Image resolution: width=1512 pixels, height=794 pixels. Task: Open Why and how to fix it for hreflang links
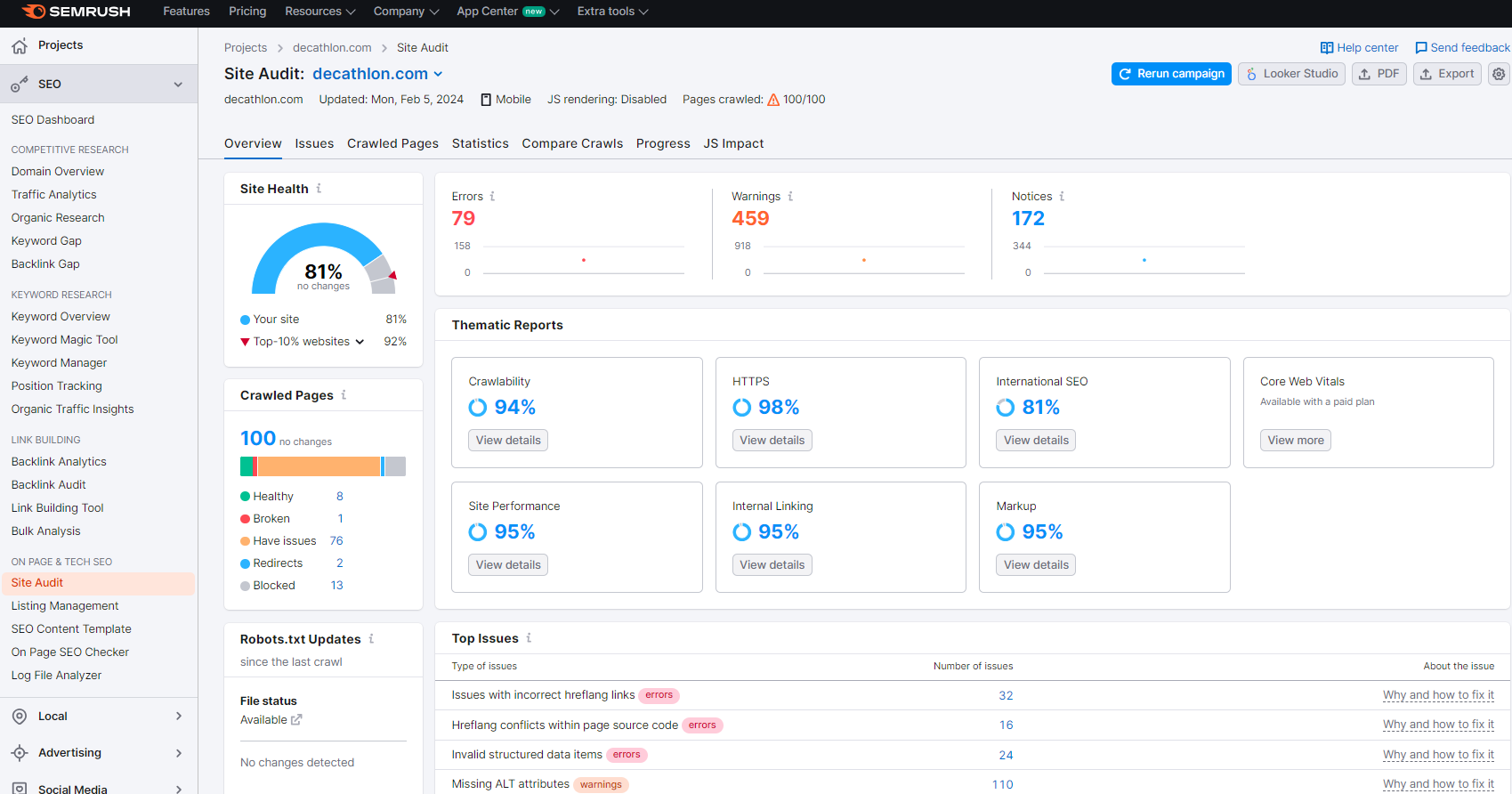pos(1438,695)
